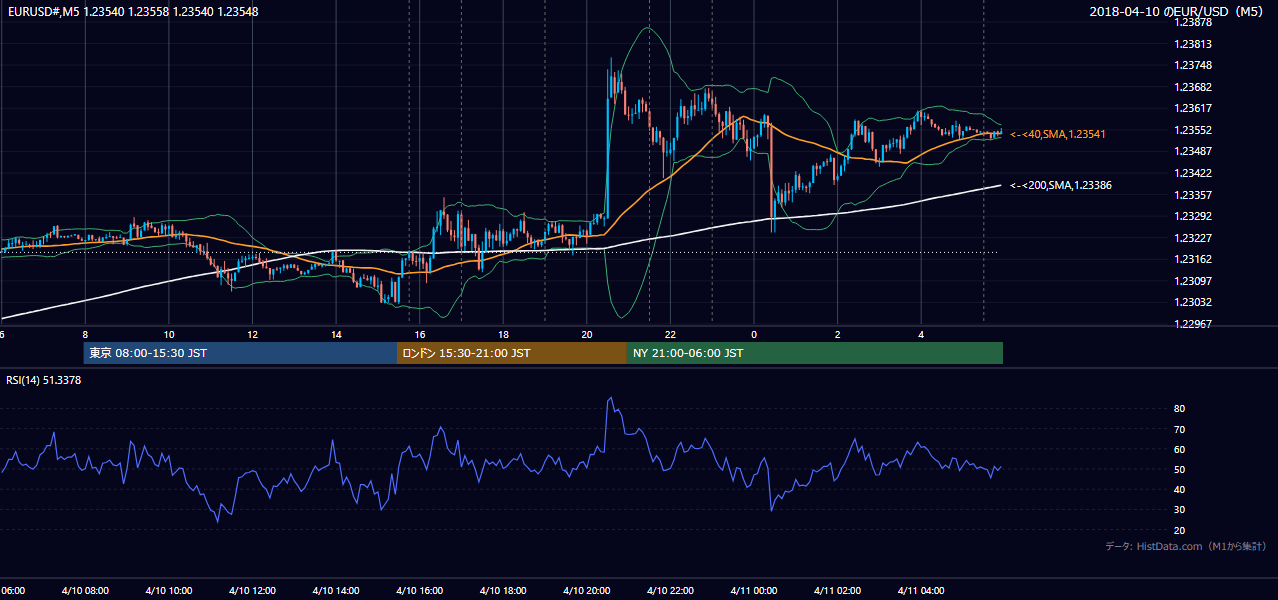Image resolution: width=1278 pixels, height=600 pixels.
Task: Click price axis value 1.23487
Action: point(1193,151)
